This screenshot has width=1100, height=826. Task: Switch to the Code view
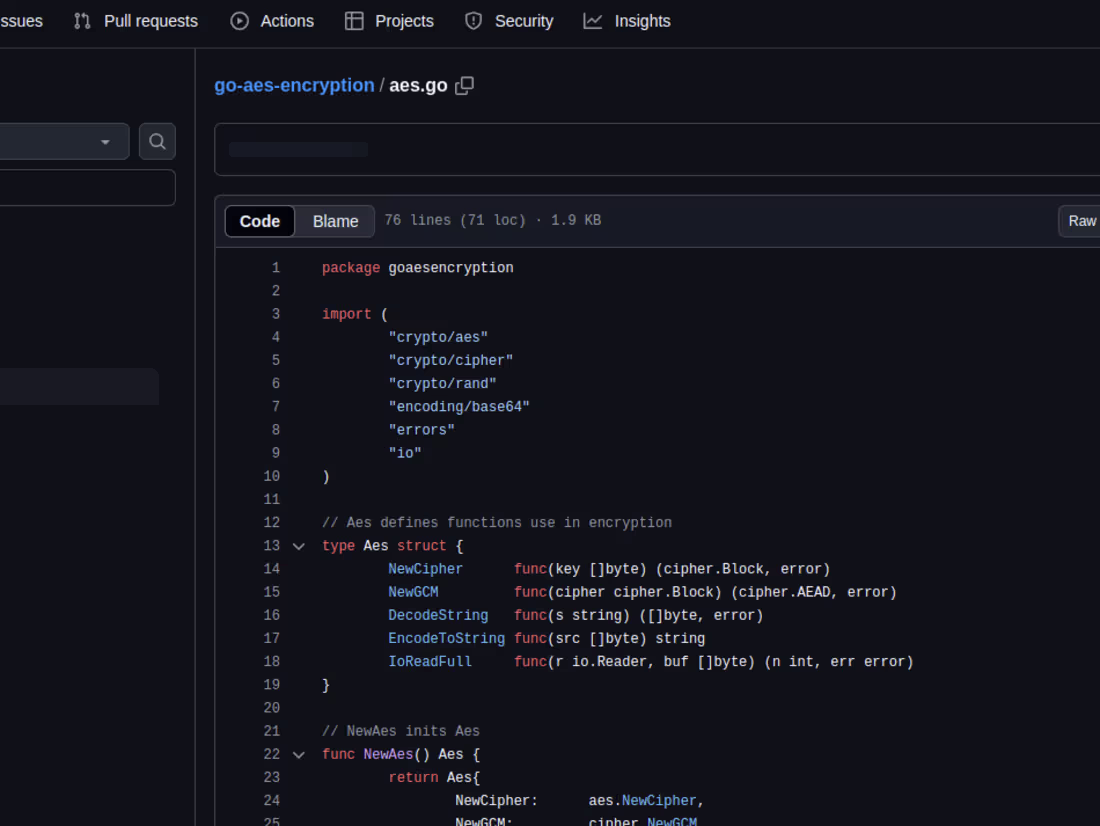pyautogui.click(x=260, y=221)
